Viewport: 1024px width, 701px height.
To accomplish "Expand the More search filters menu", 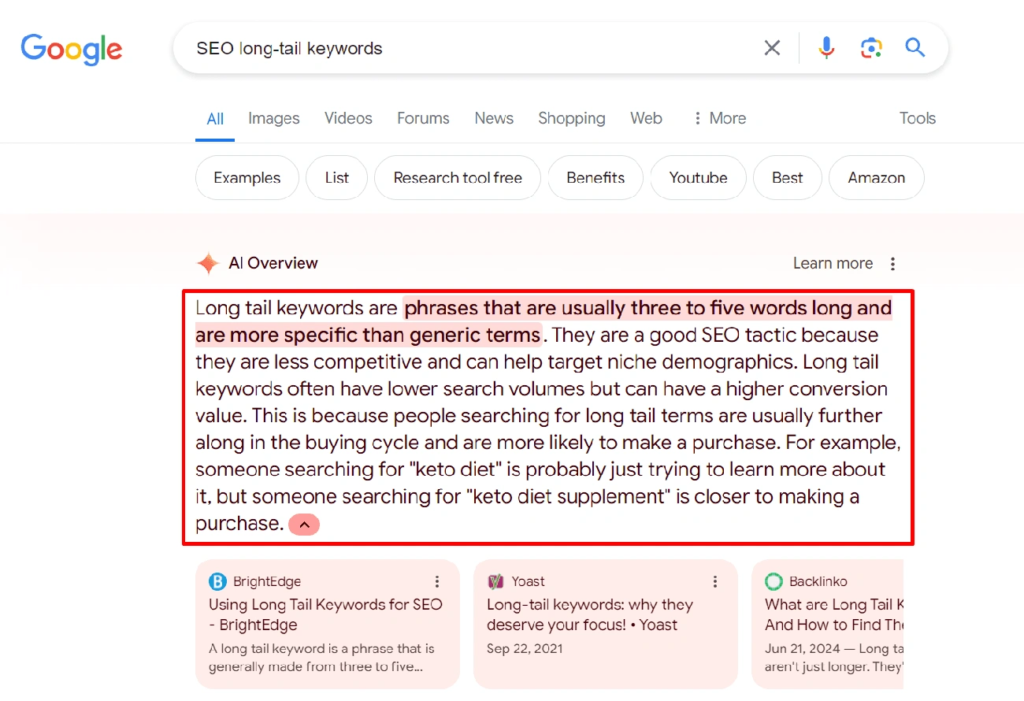I will click(x=719, y=118).
